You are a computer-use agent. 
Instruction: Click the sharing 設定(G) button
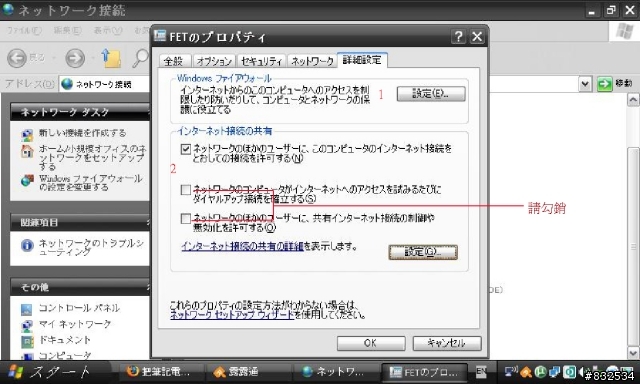[423, 252]
